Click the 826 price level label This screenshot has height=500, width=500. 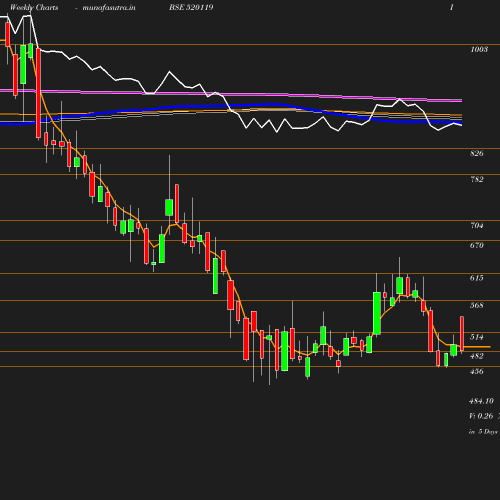tap(476, 153)
